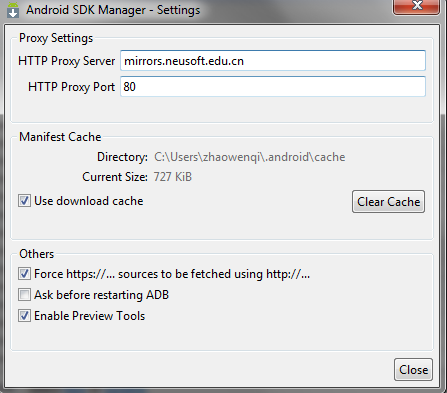Click the HTTP Proxy Port label

71,87
